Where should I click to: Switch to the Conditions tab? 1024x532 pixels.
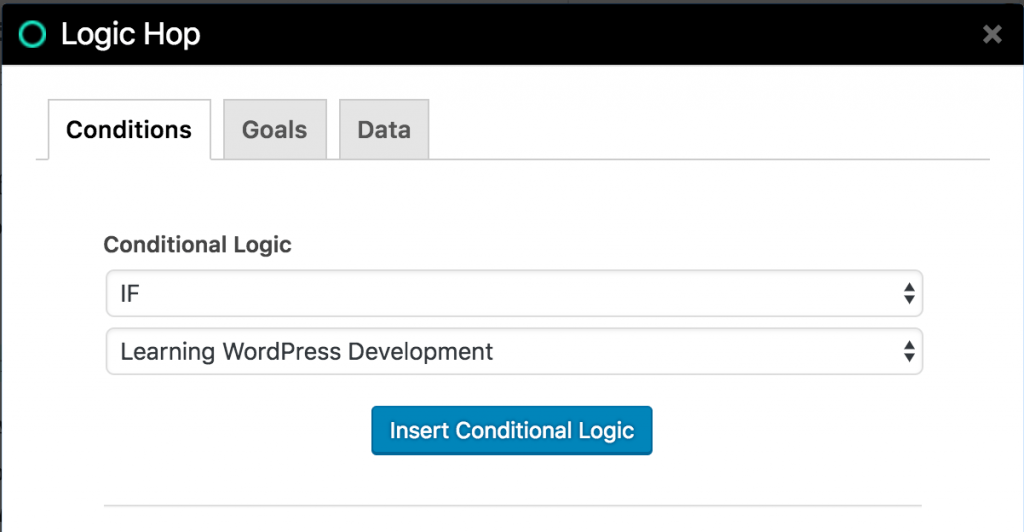click(129, 129)
